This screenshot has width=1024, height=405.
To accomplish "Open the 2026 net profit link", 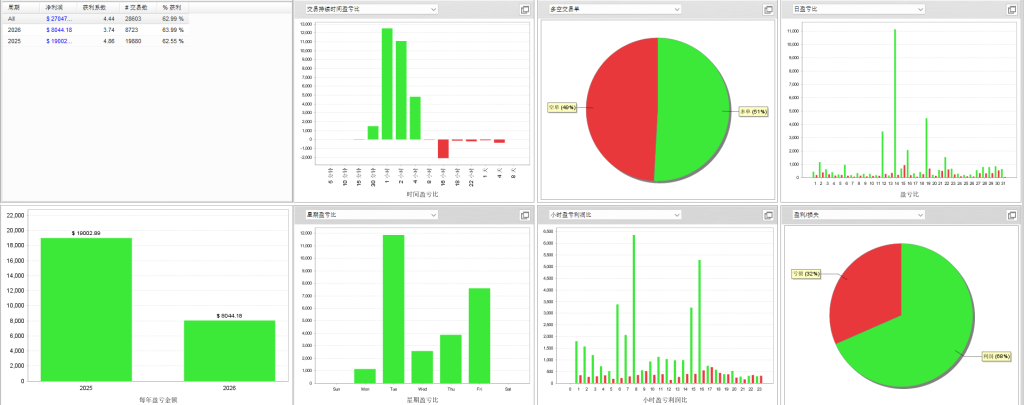I will tap(61, 30).
